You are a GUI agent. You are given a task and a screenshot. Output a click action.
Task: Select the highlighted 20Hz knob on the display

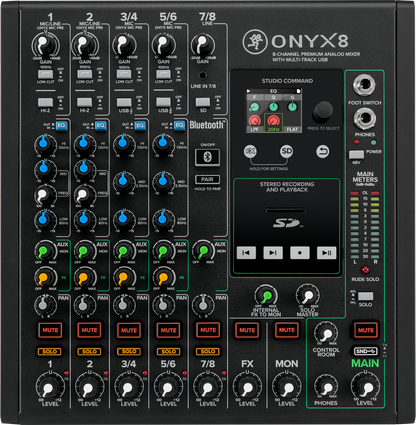(x=273, y=120)
